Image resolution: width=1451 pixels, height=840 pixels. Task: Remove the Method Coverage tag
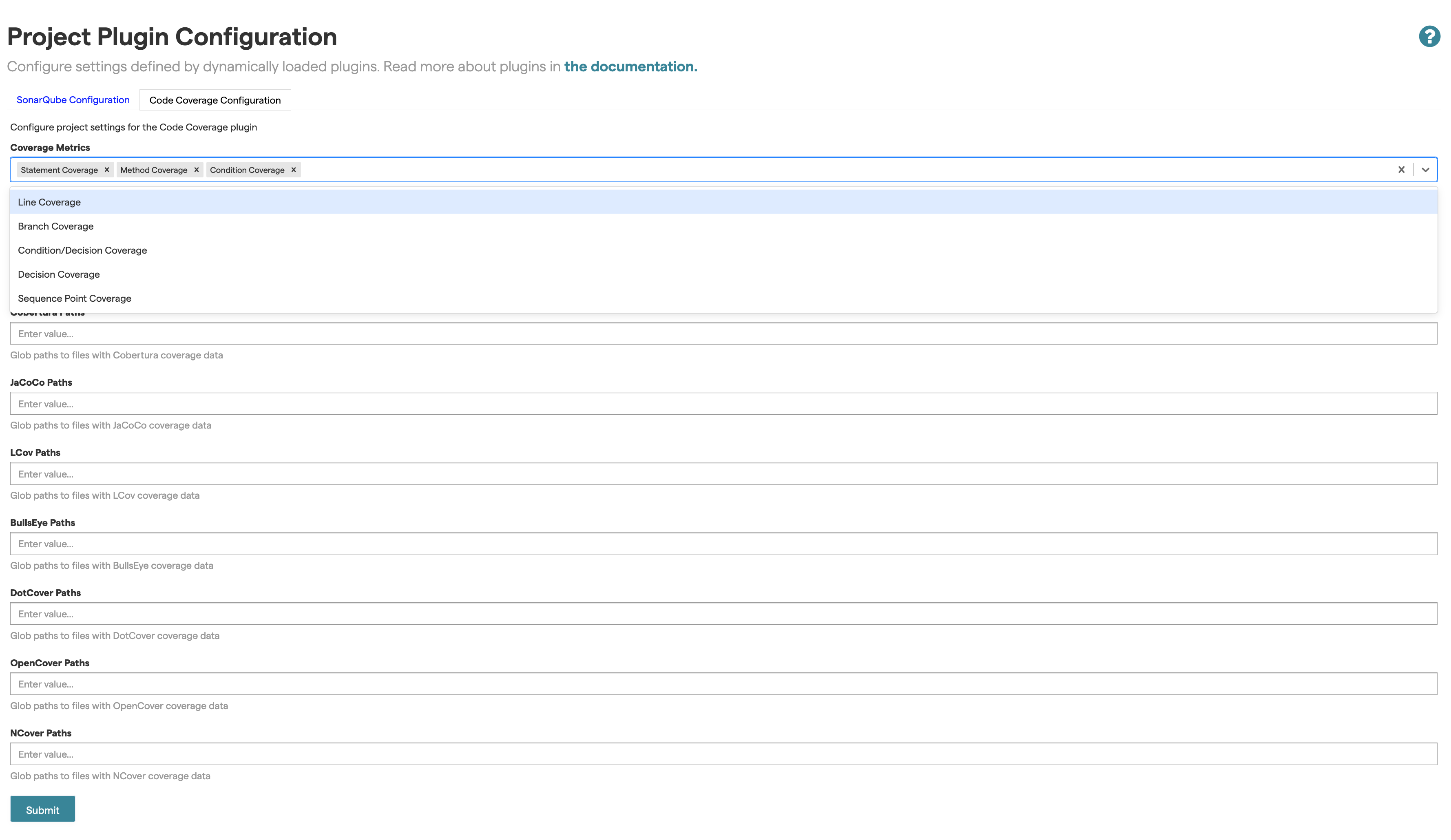tap(196, 169)
